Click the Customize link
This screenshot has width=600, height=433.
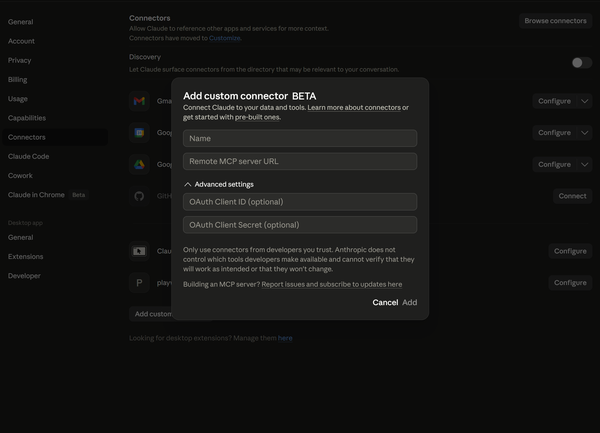[225, 38]
